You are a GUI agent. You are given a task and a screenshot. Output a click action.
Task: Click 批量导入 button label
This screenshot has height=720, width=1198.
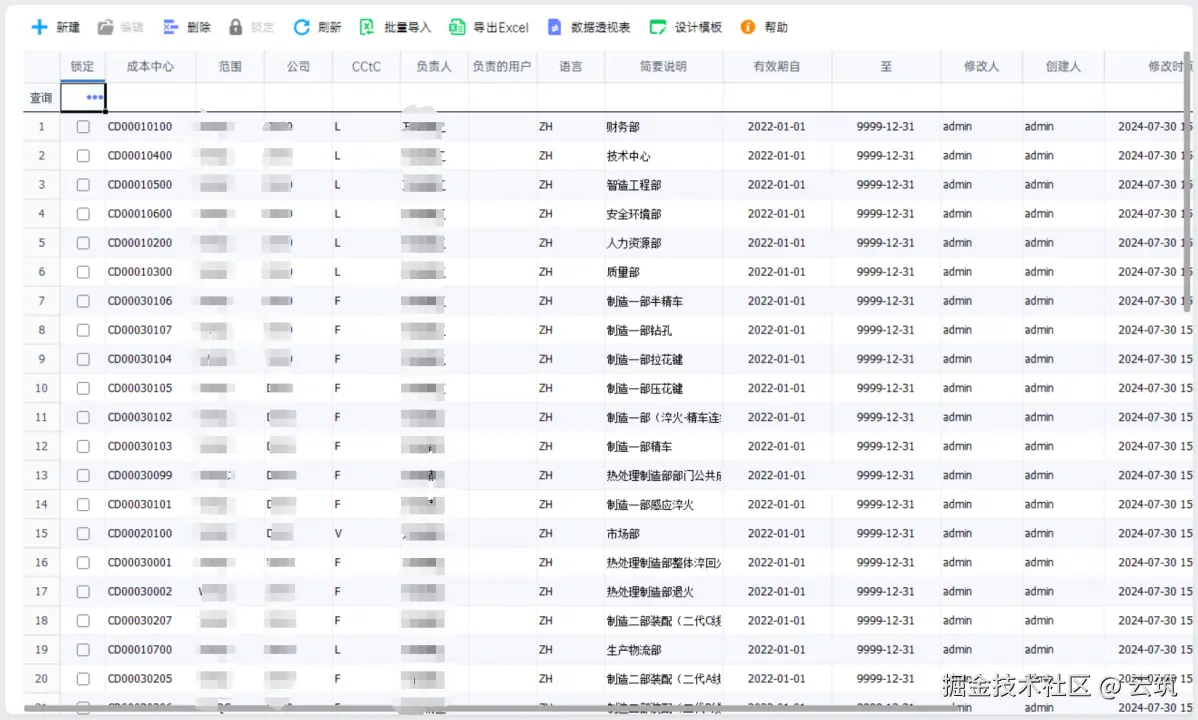(x=407, y=28)
